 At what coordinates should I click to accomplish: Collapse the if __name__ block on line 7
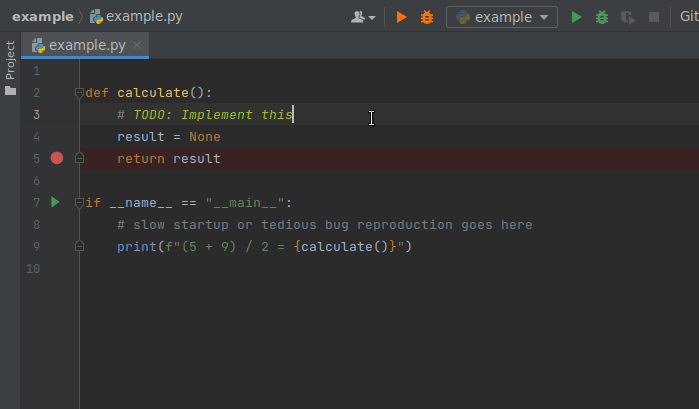click(x=79, y=203)
